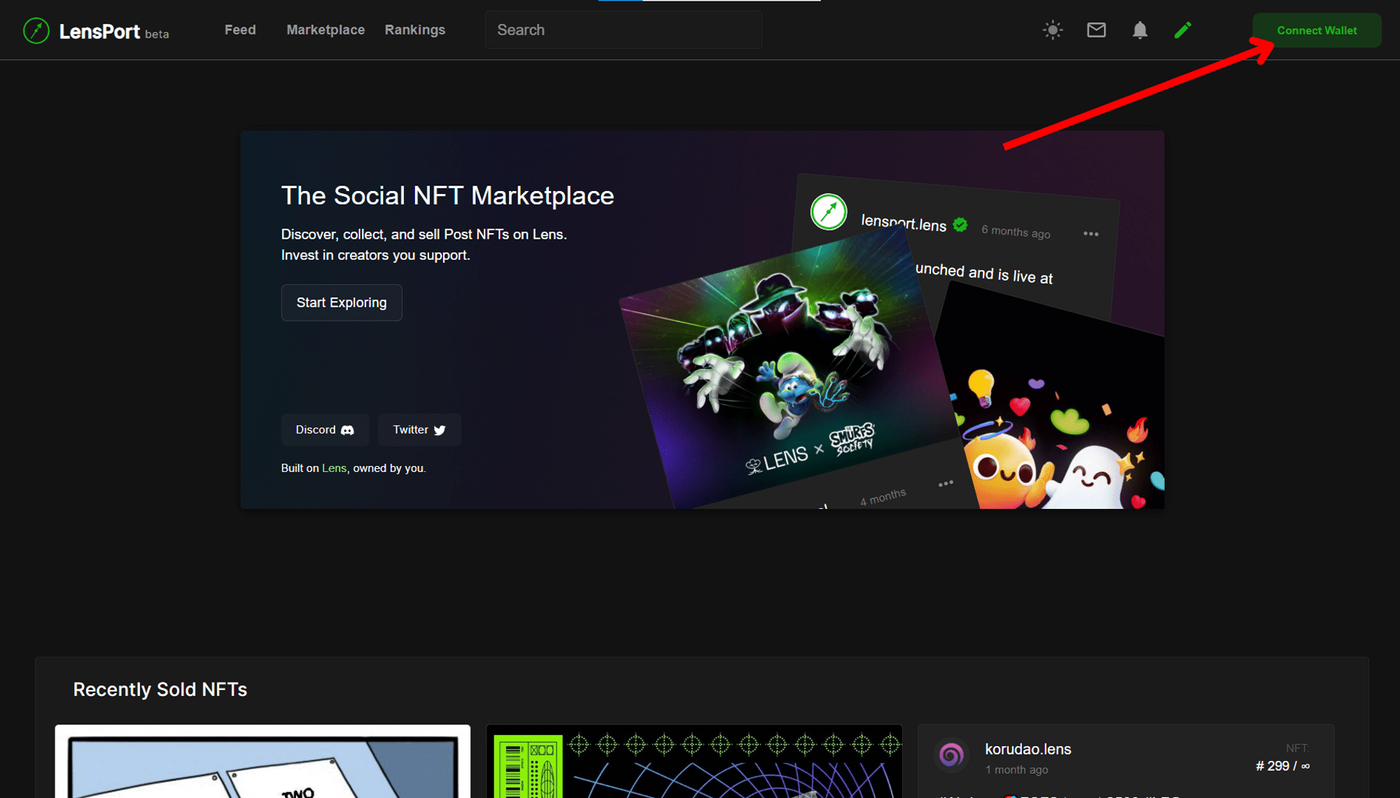Click the lensport.lens profile avatar
The image size is (1400, 798).
pyautogui.click(x=828, y=212)
